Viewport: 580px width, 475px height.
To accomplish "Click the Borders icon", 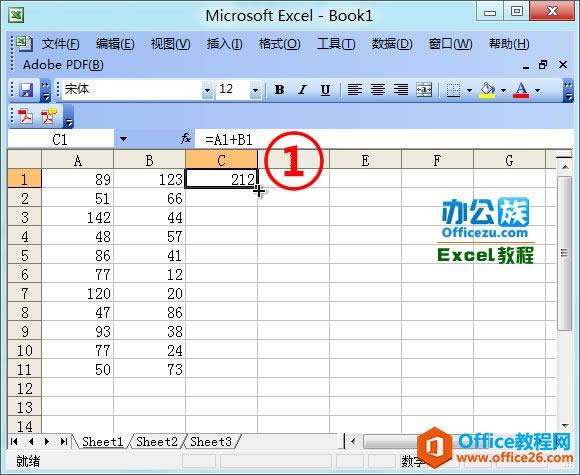I will pos(453,90).
